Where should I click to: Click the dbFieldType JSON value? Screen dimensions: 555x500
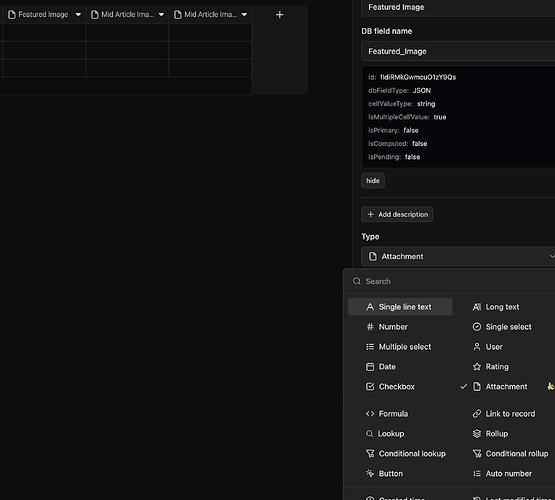[x=422, y=91]
